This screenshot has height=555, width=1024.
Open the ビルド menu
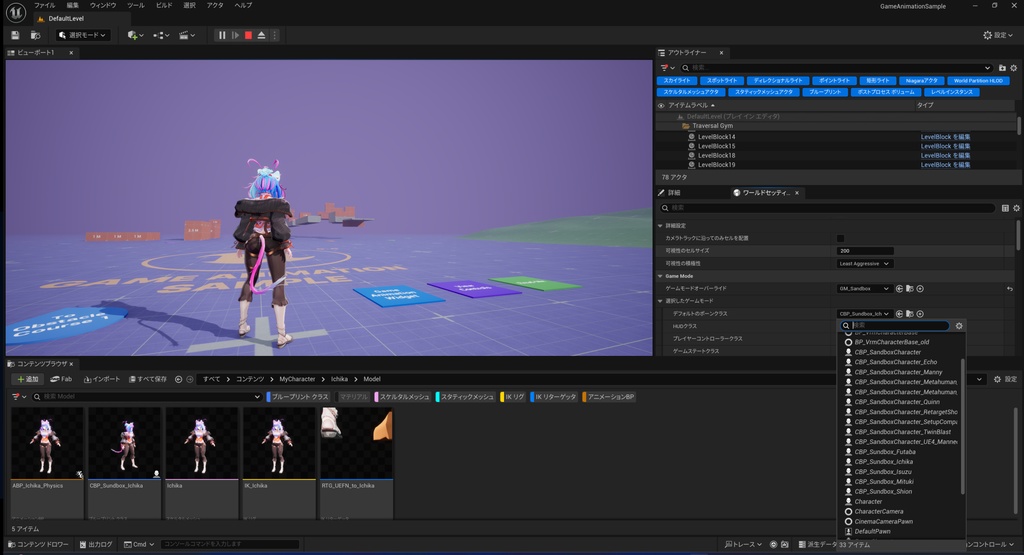coord(164,5)
